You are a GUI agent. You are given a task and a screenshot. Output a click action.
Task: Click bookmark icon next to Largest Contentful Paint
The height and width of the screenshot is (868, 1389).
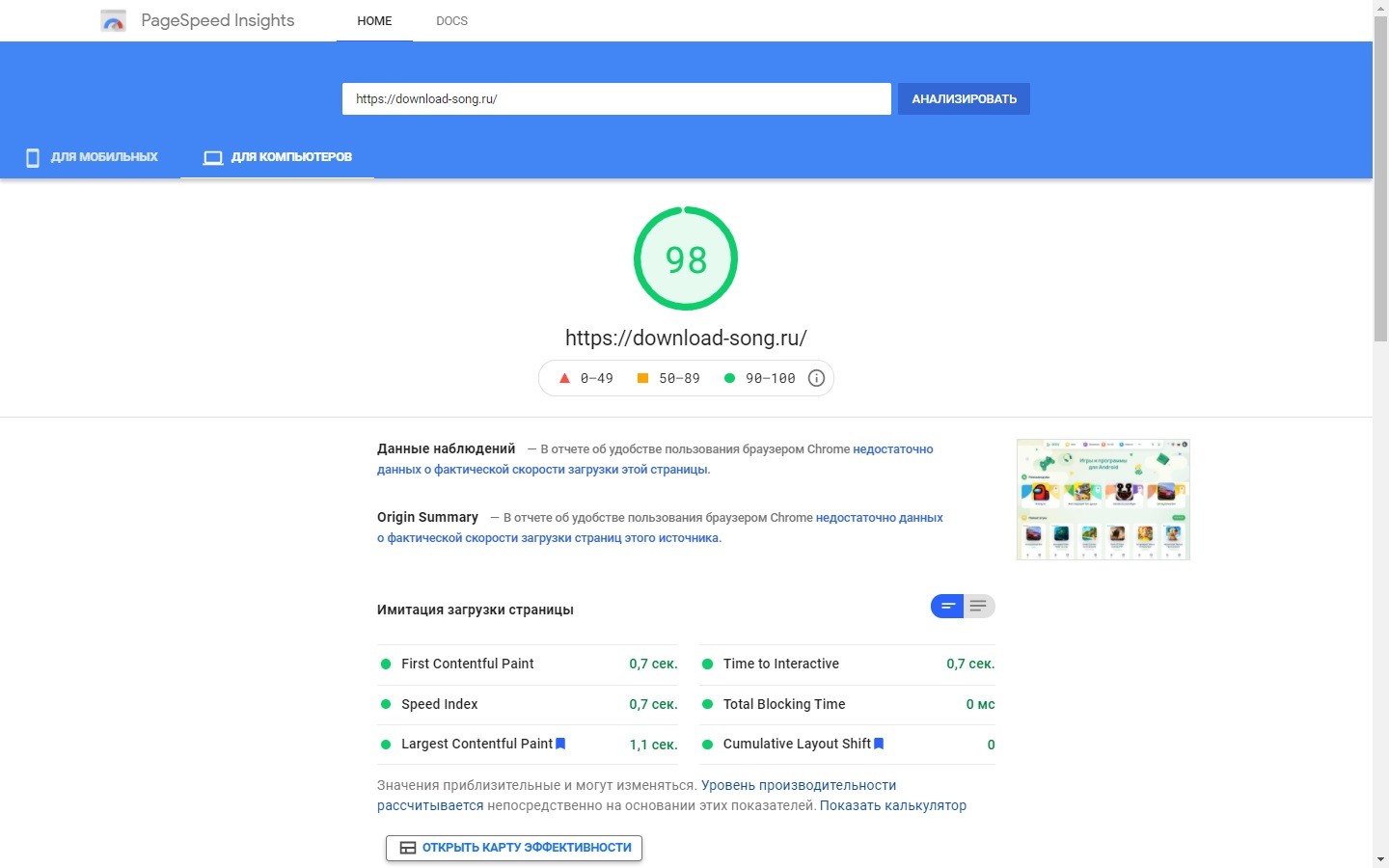(x=560, y=744)
